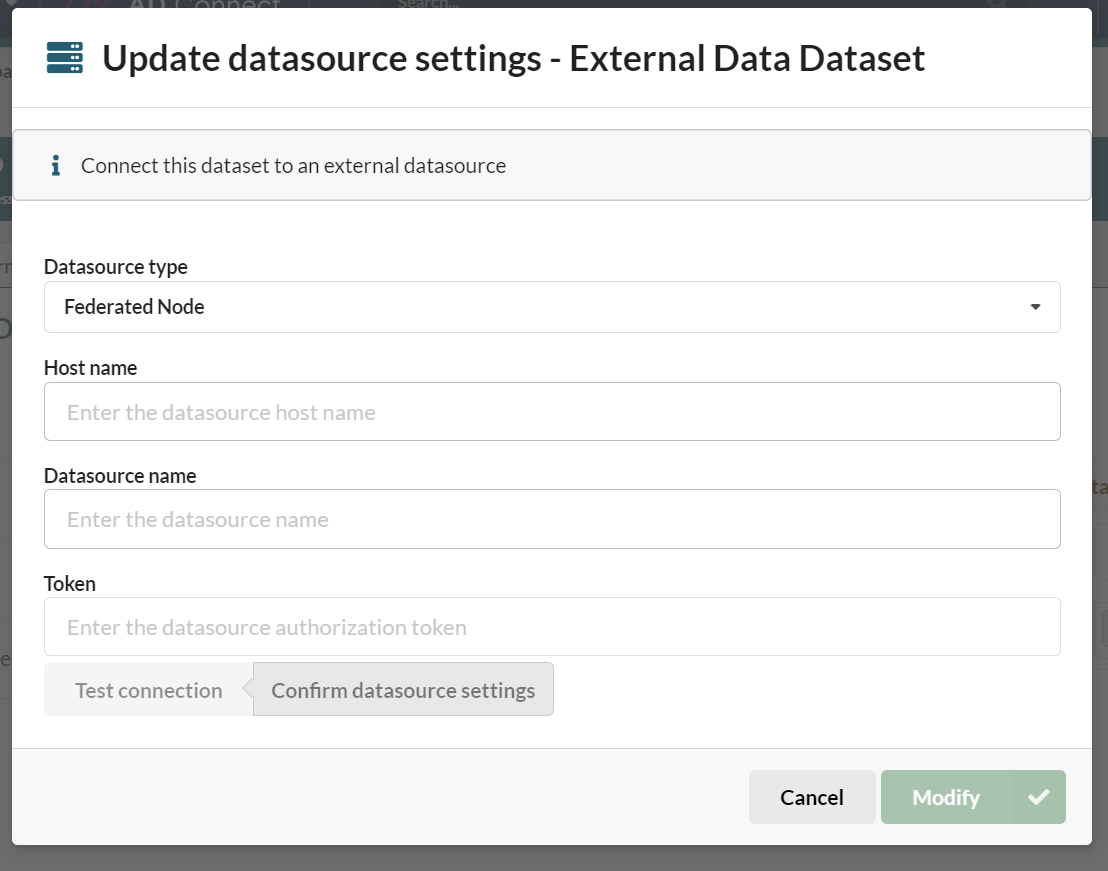The width and height of the screenshot is (1108, 871).
Task: Click the Token field label
Action: (x=70, y=583)
